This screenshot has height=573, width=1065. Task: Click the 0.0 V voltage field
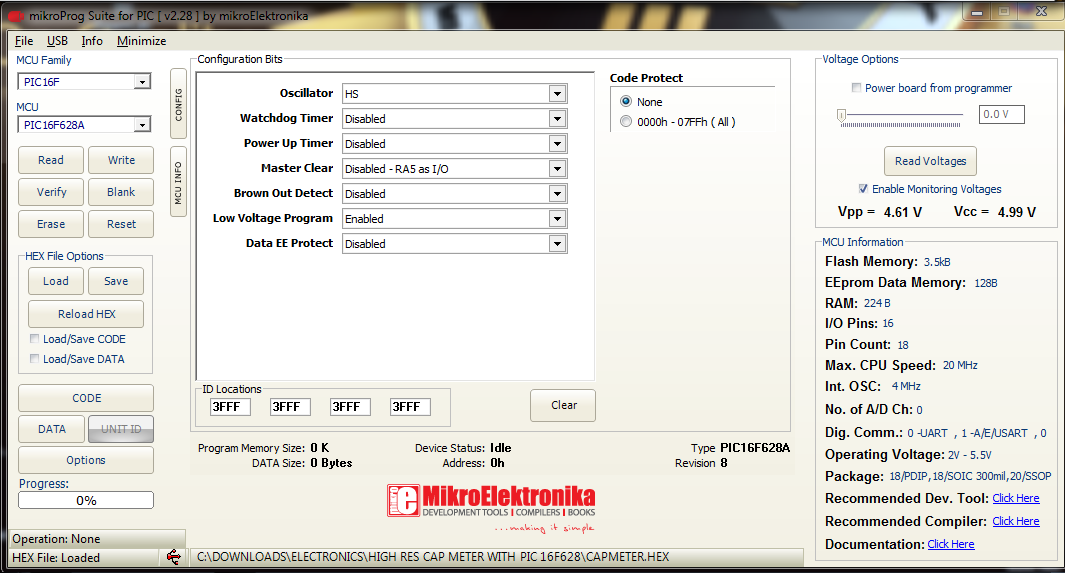point(1001,114)
